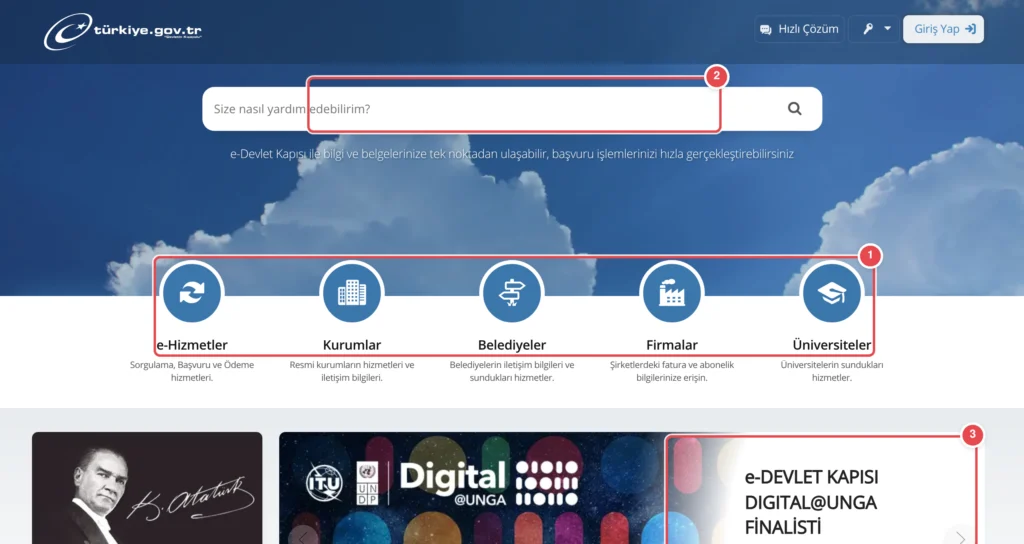This screenshot has height=544, width=1024.
Task: Click the e-Hizmetler heading link
Action: (192, 345)
